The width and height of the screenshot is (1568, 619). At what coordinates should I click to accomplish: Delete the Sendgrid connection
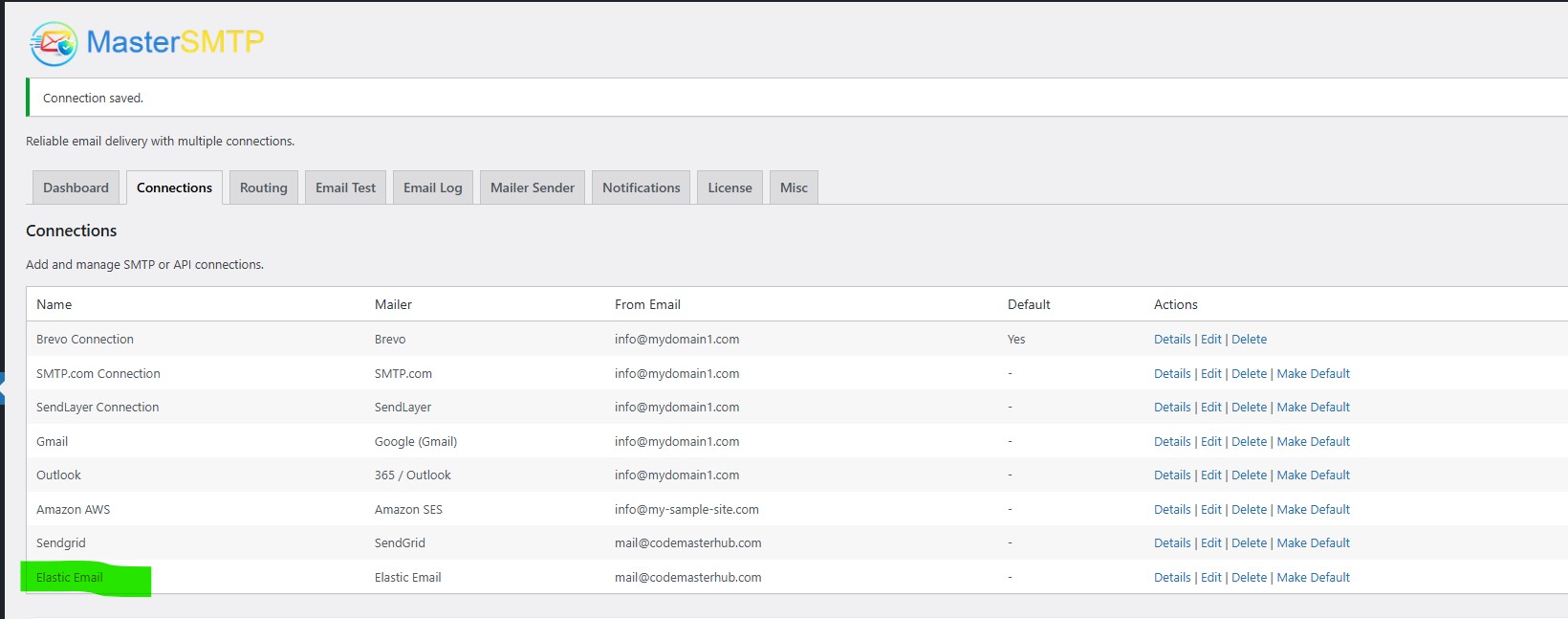pos(1249,543)
